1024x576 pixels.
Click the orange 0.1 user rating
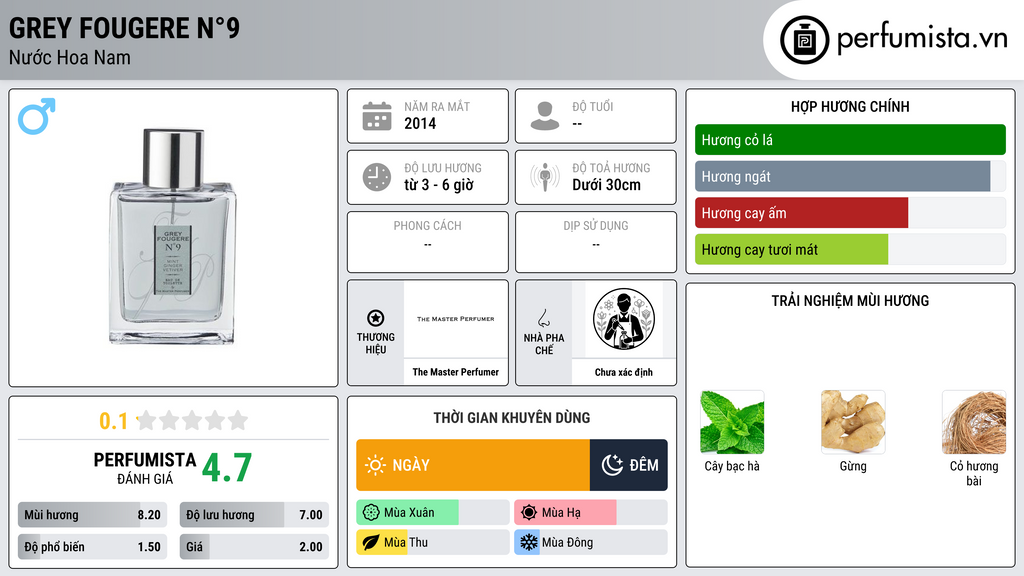point(113,421)
